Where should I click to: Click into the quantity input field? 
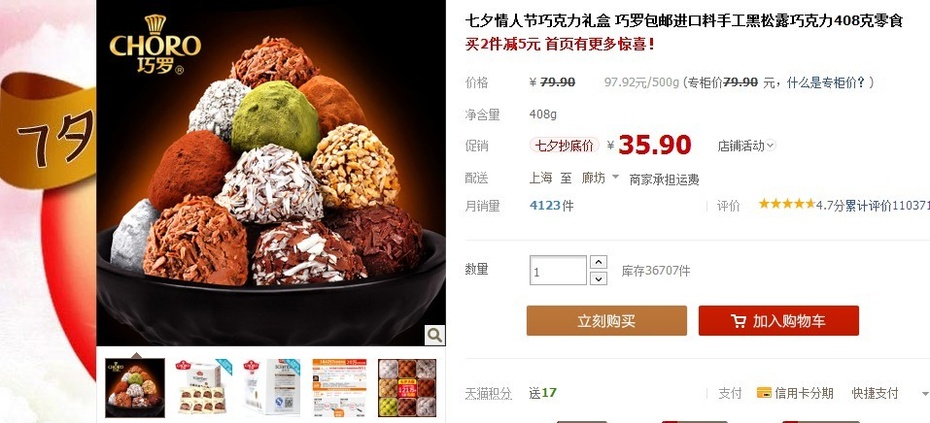click(x=558, y=271)
